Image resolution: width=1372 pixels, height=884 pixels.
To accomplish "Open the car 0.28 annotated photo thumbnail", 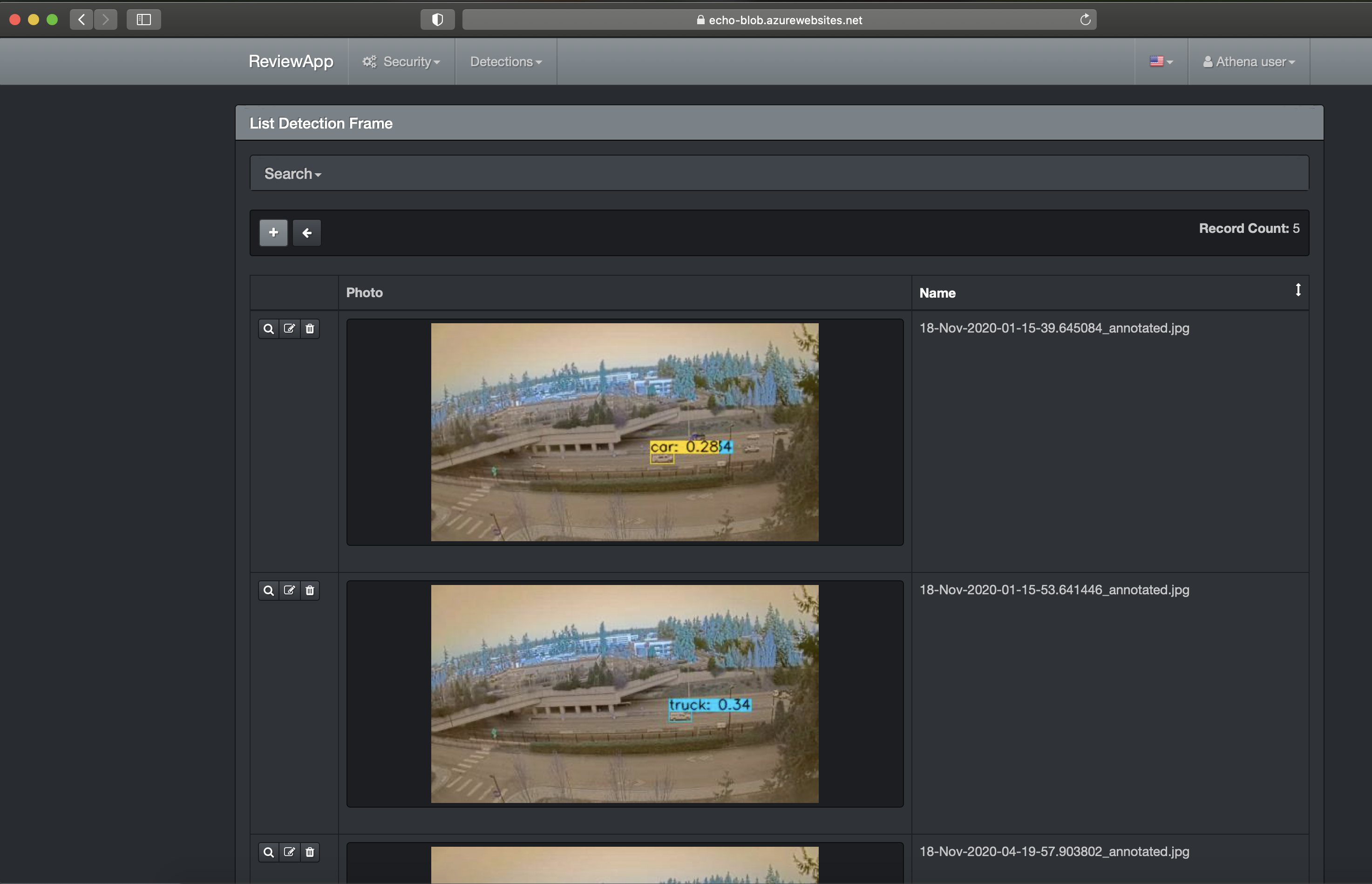I will click(625, 432).
